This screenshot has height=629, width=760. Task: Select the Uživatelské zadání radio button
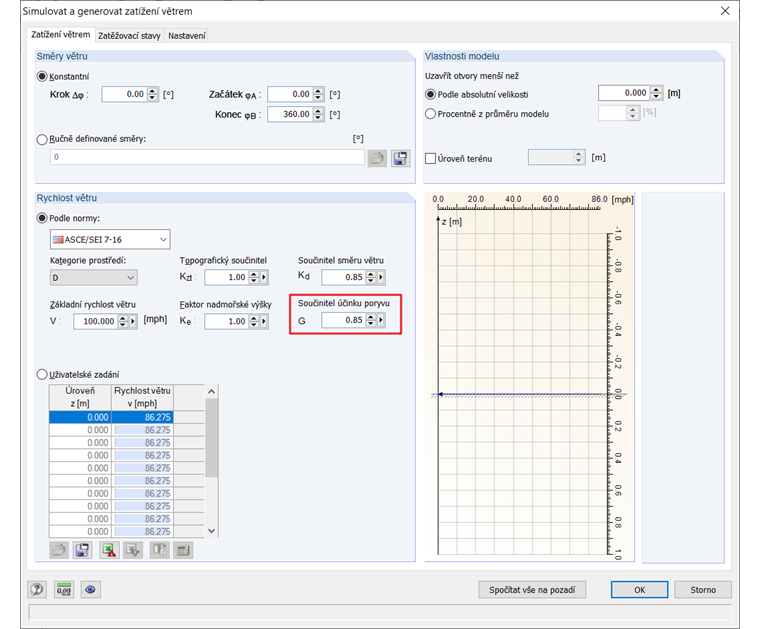(x=42, y=375)
